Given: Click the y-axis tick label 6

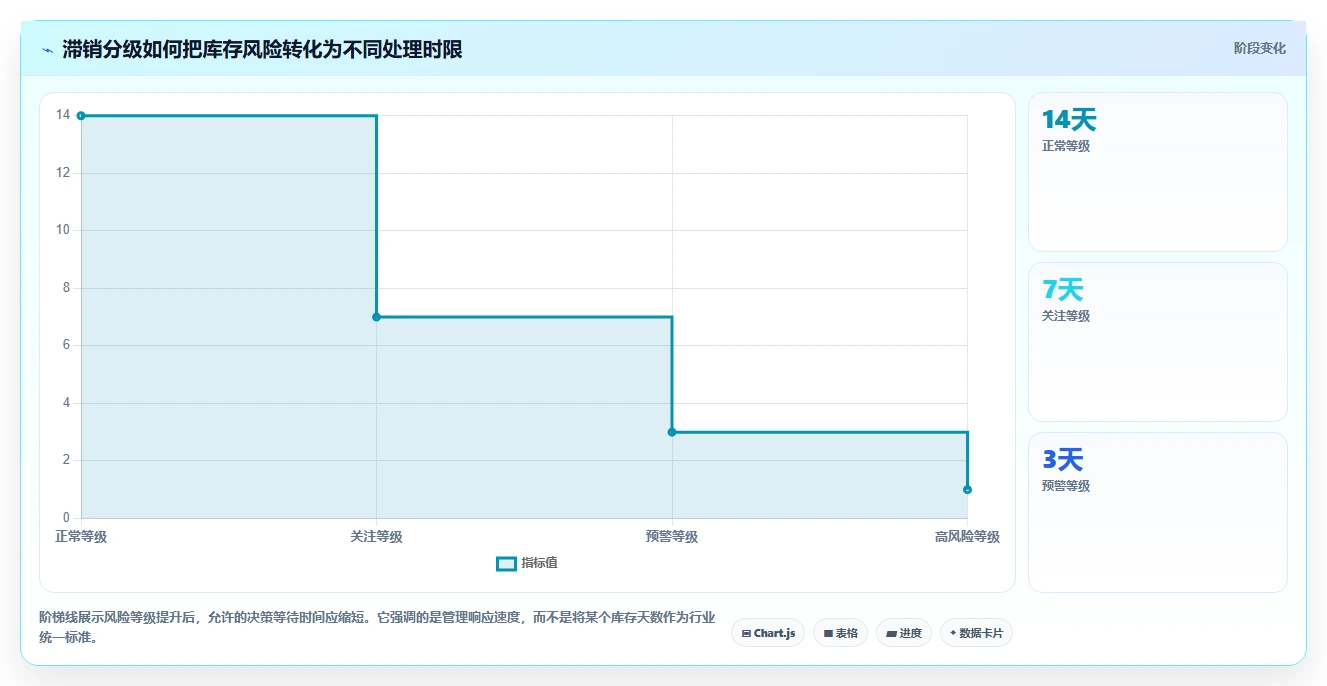Looking at the screenshot, I should point(66,345).
